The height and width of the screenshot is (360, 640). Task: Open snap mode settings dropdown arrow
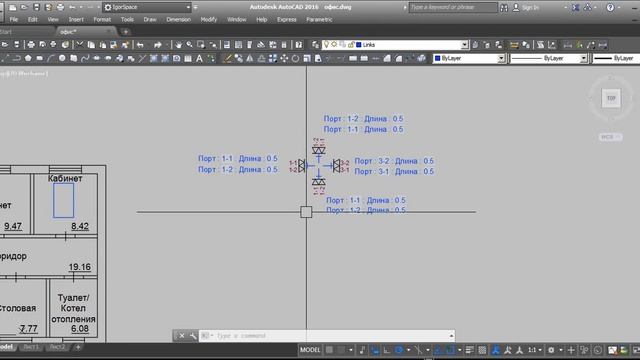[x=350, y=350]
